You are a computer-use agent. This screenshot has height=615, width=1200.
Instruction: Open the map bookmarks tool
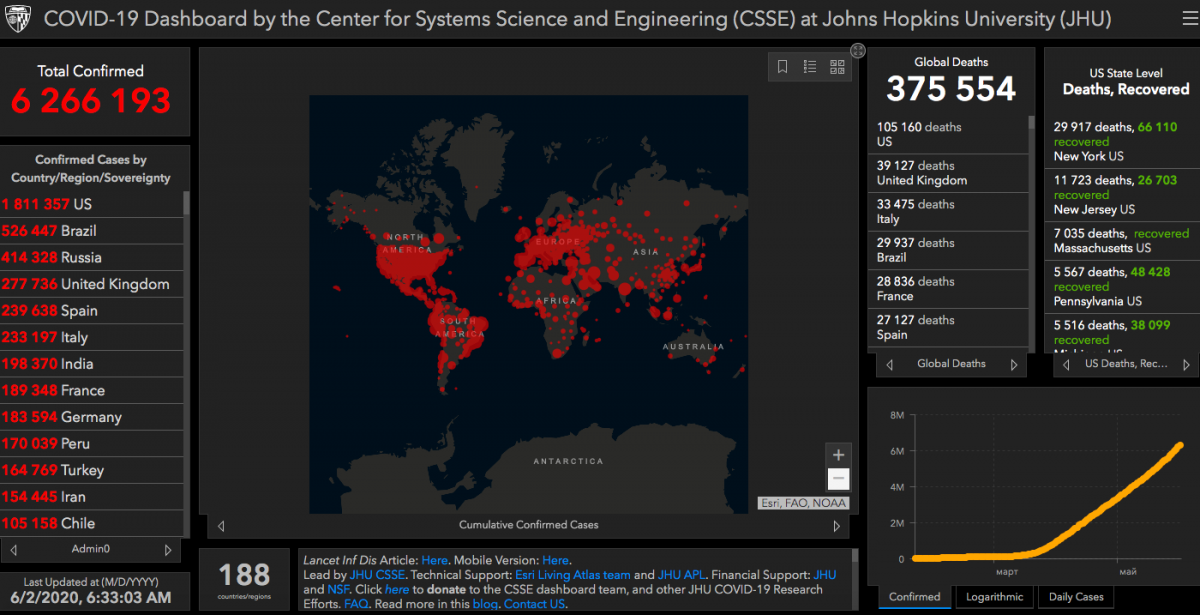(783, 67)
